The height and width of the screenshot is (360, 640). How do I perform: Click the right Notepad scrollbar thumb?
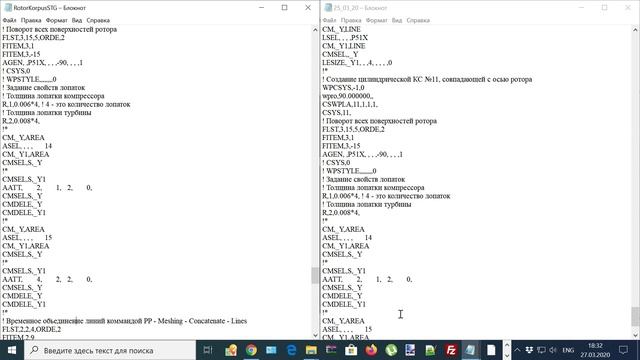[x=635, y=316]
